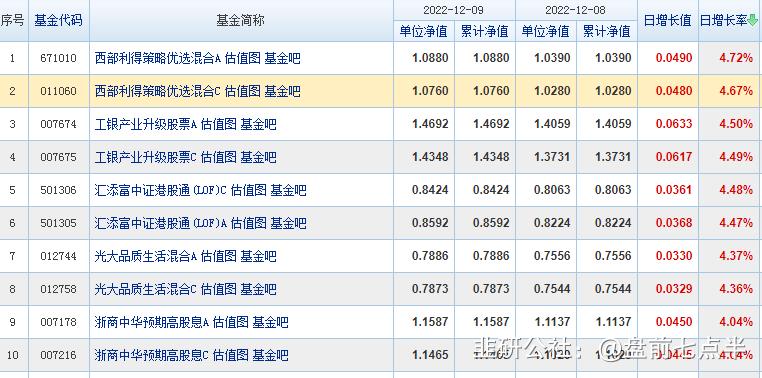Viewport: 762px width, 378px height.
Task: Click daily growth value 0.0633
Action: tap(674, 124)
